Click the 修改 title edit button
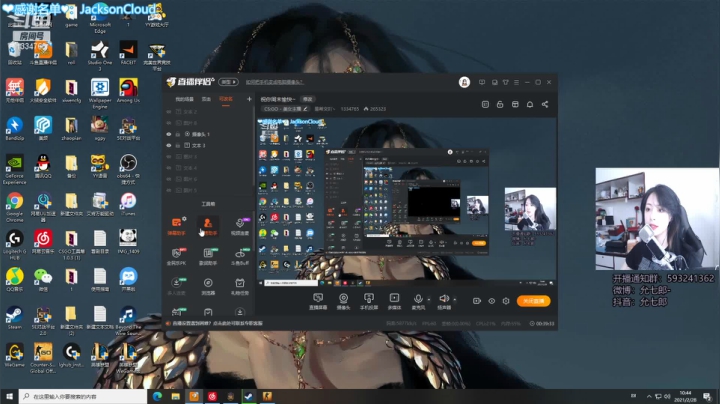This screenshot has width=720, height=404. [307, 99]
